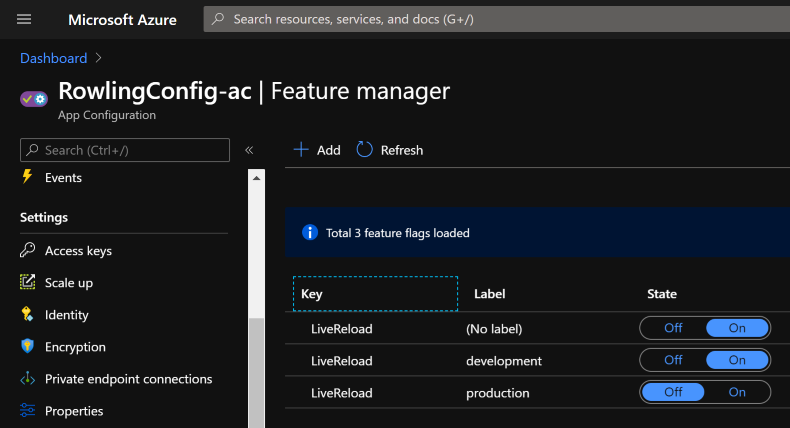The height and width of the screenshot is (428, 790).
Task: Select LiveReload key with (No label)
Action: tap(342, 329)
